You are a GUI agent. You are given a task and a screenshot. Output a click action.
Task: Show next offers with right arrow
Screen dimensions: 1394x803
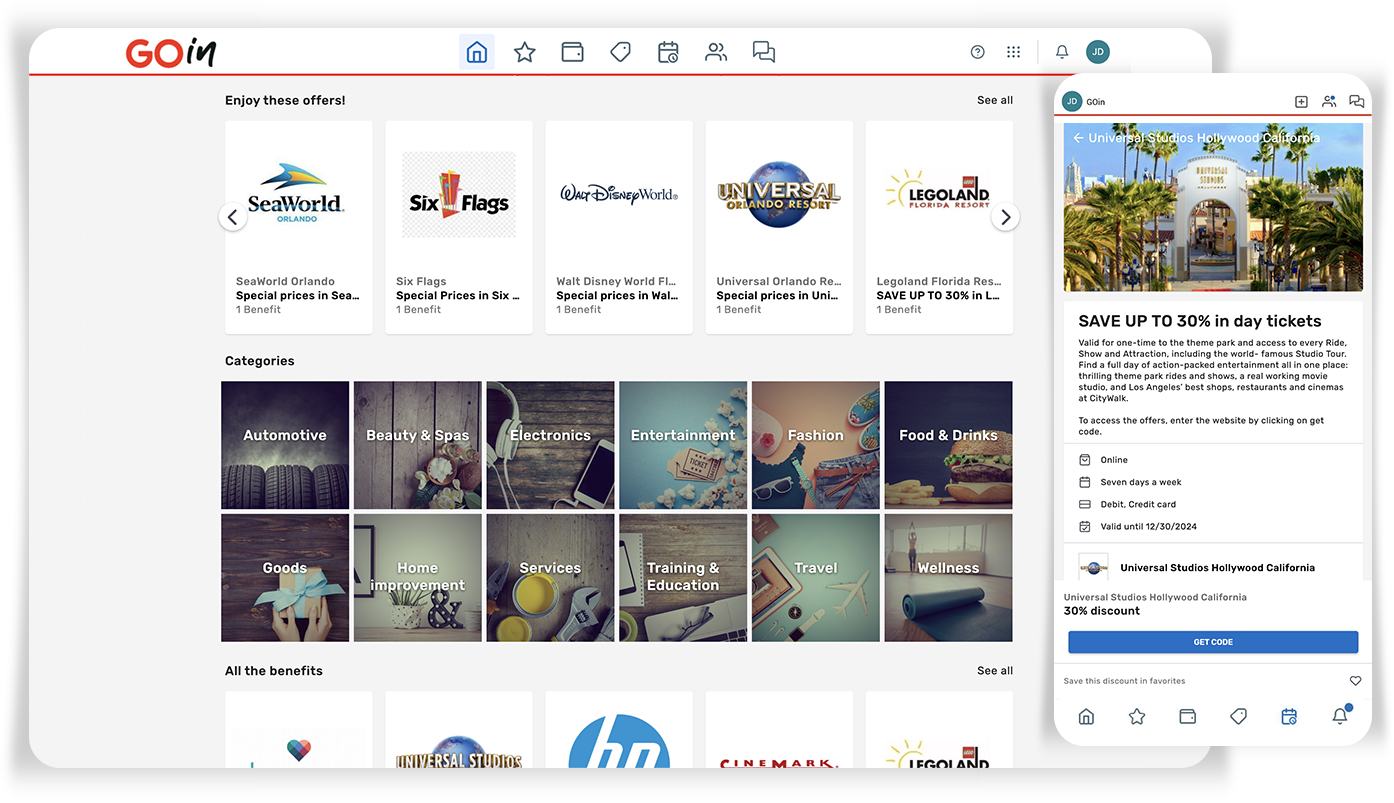coord(1005,217)
